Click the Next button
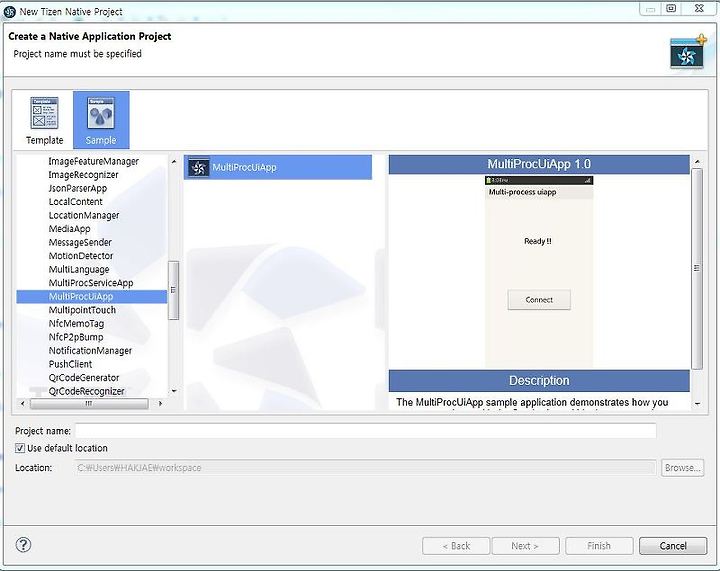This screenshot has width=720, height=571. tap(525, 546)
